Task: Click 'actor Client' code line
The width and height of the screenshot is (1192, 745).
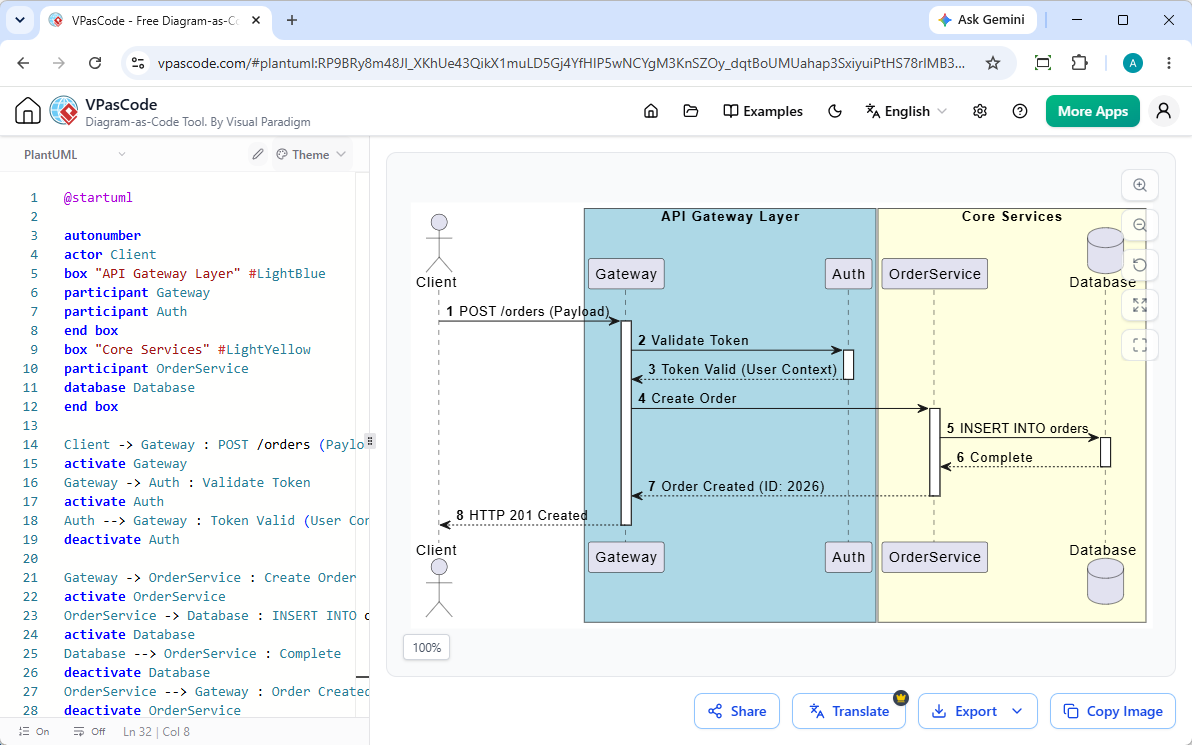Action: click(110, 255)
